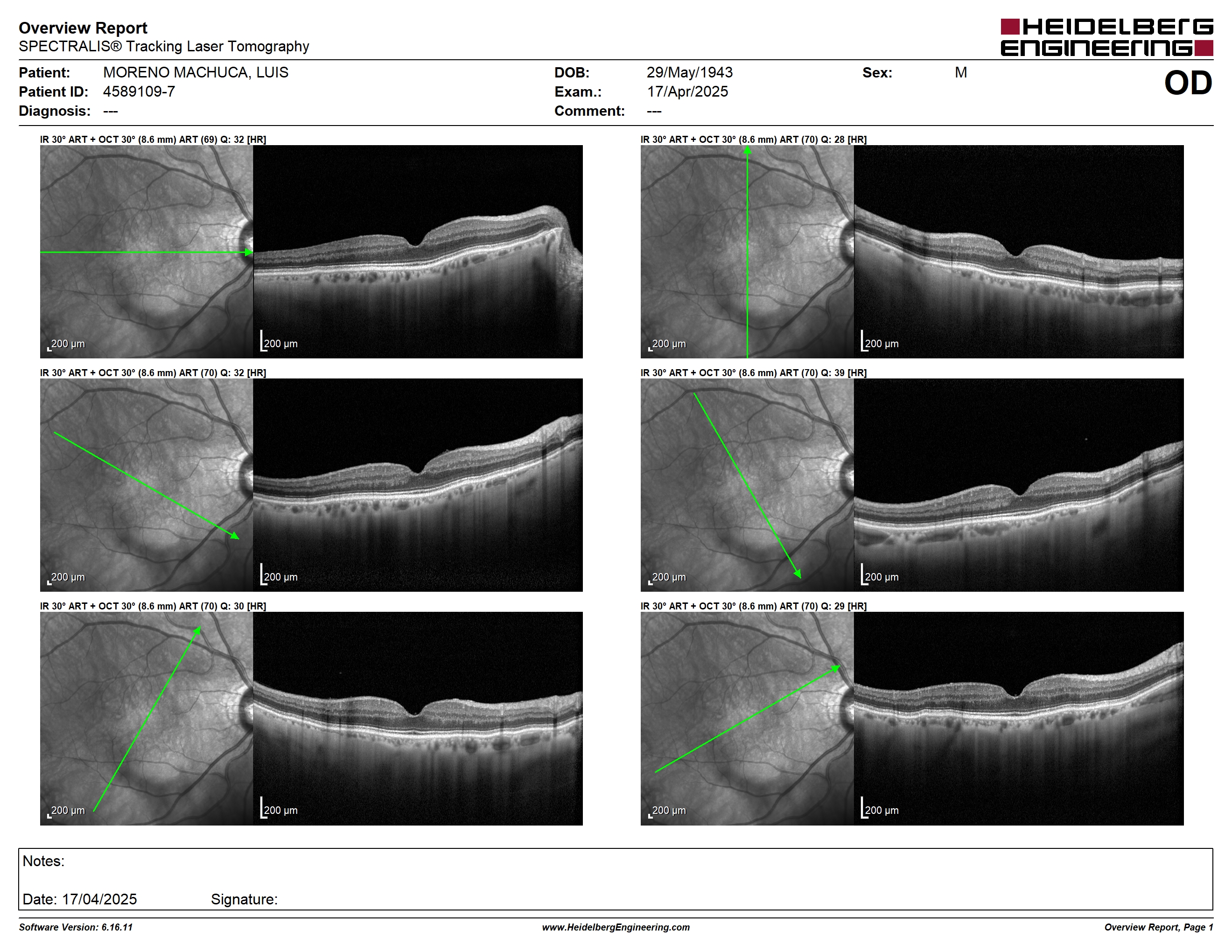Select patient name MORENO MACHUCA, LUIS
The image size is (1232, 952).
pyautogui.click(x=195, y=72)
